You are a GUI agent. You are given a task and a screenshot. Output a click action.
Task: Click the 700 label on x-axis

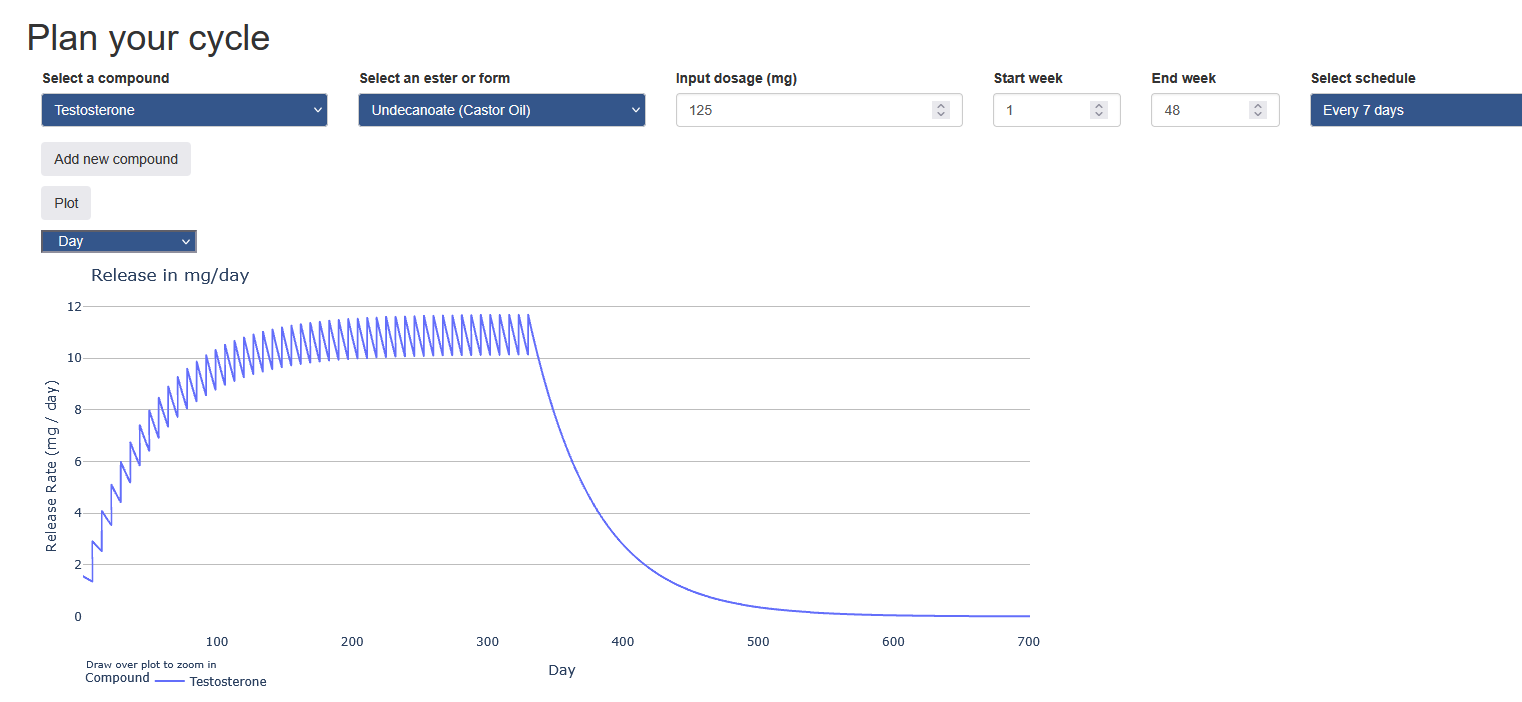[1028, 642]
